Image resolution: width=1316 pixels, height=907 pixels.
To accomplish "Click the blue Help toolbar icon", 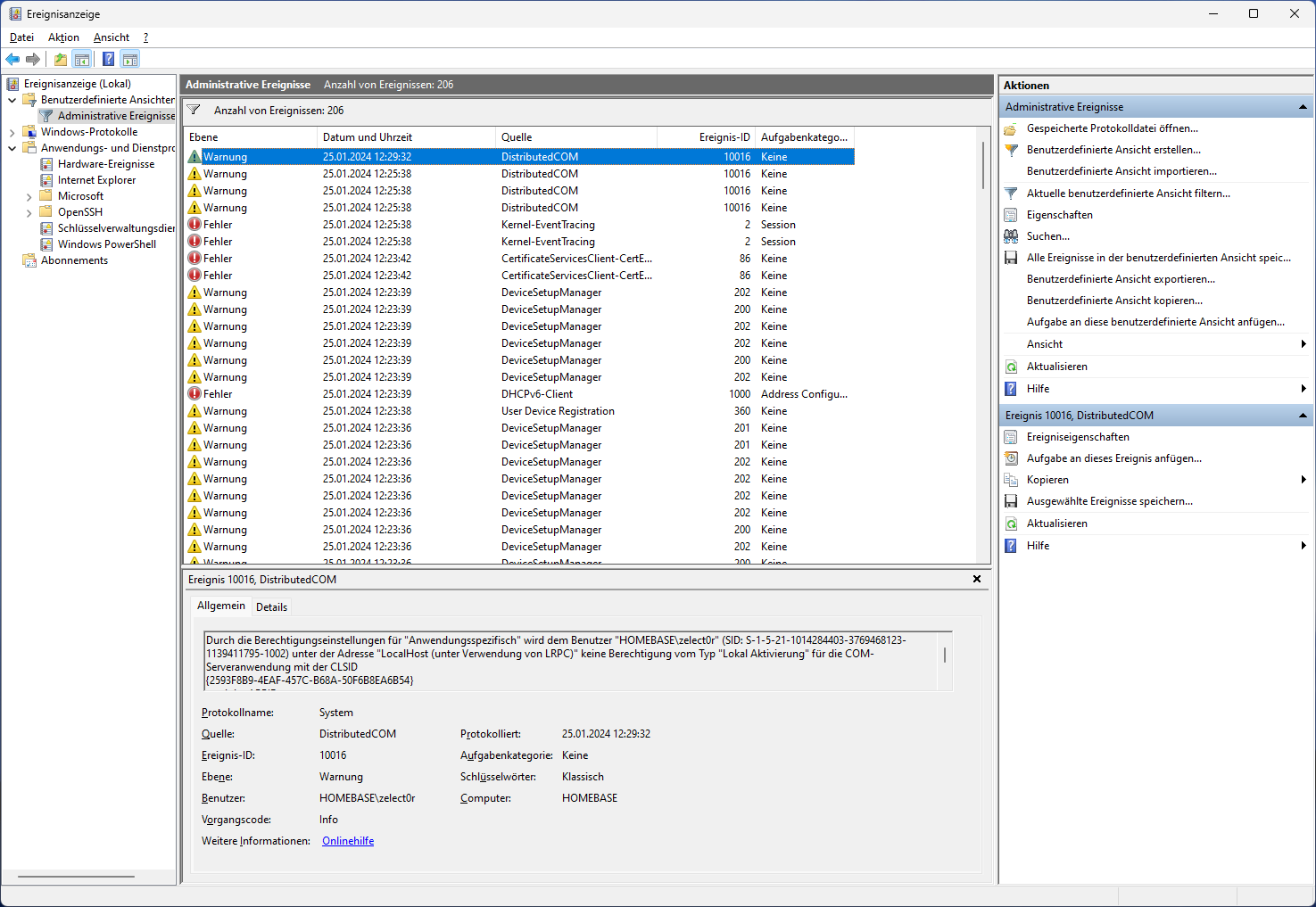I will (x=108, y=60).
